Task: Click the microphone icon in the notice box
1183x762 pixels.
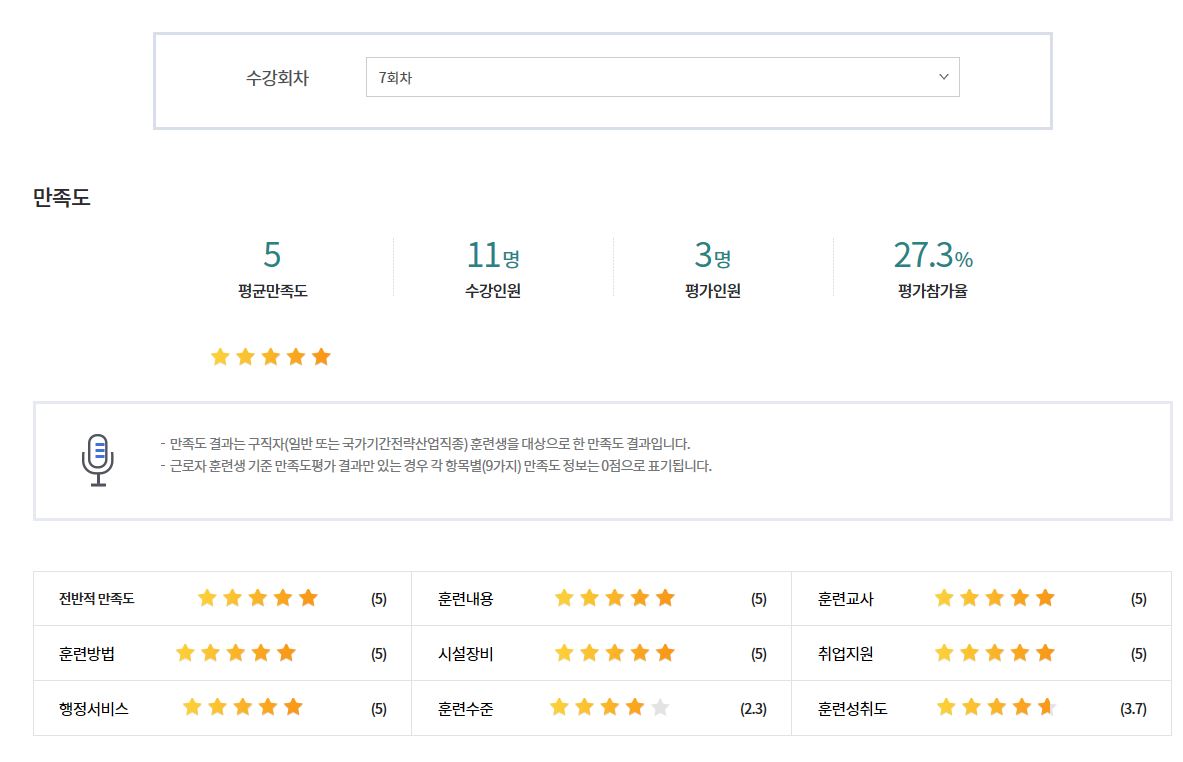Action: tap(98, 460)
